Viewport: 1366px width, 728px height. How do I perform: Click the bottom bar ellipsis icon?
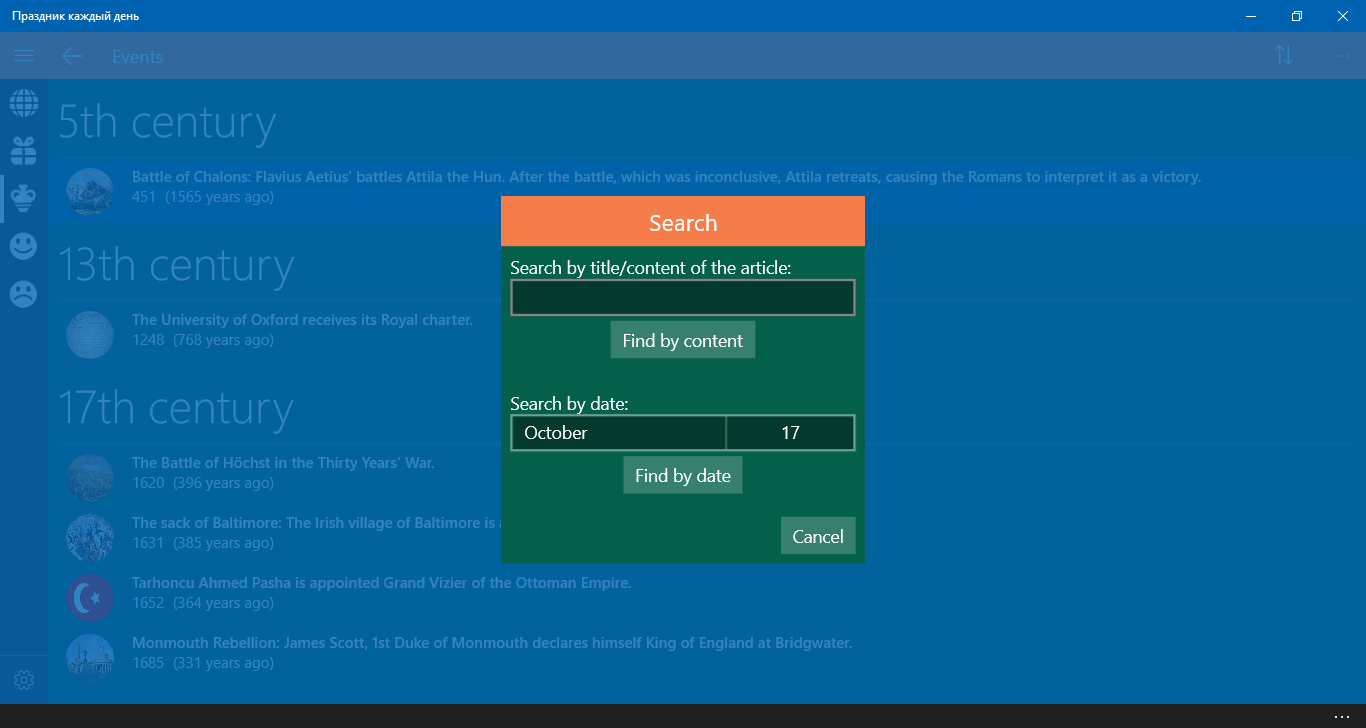click(x=1342, y=716)
